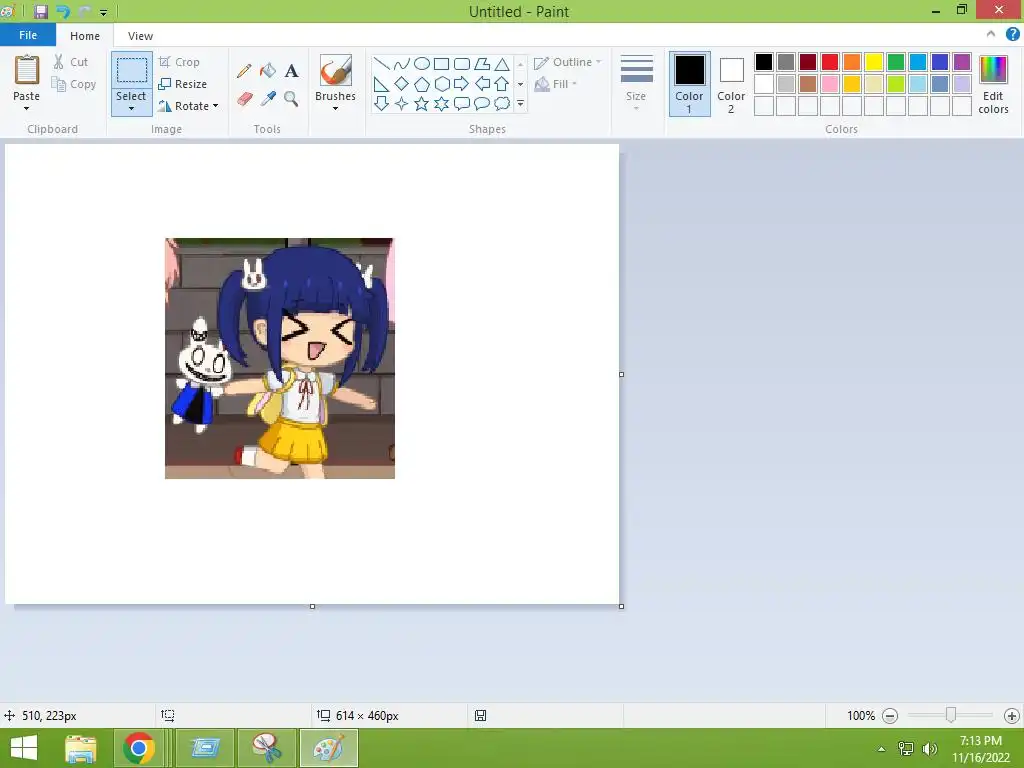Choose the Diamond shape
Screen dimensions: 1024x768
(x=402, y=84)
